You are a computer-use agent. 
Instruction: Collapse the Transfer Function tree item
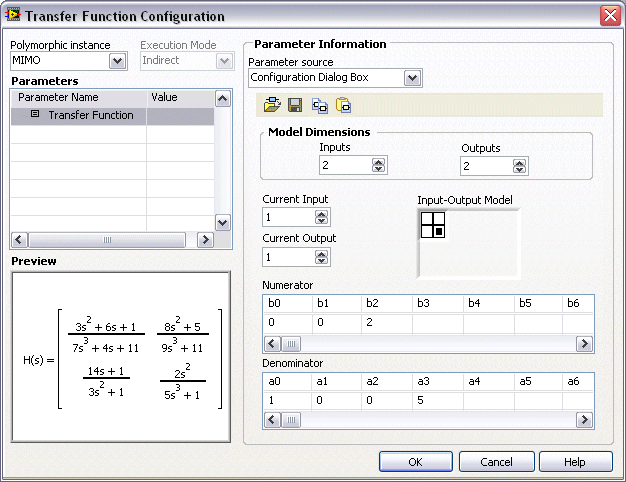pyautogui.click(x=35, y=115)
